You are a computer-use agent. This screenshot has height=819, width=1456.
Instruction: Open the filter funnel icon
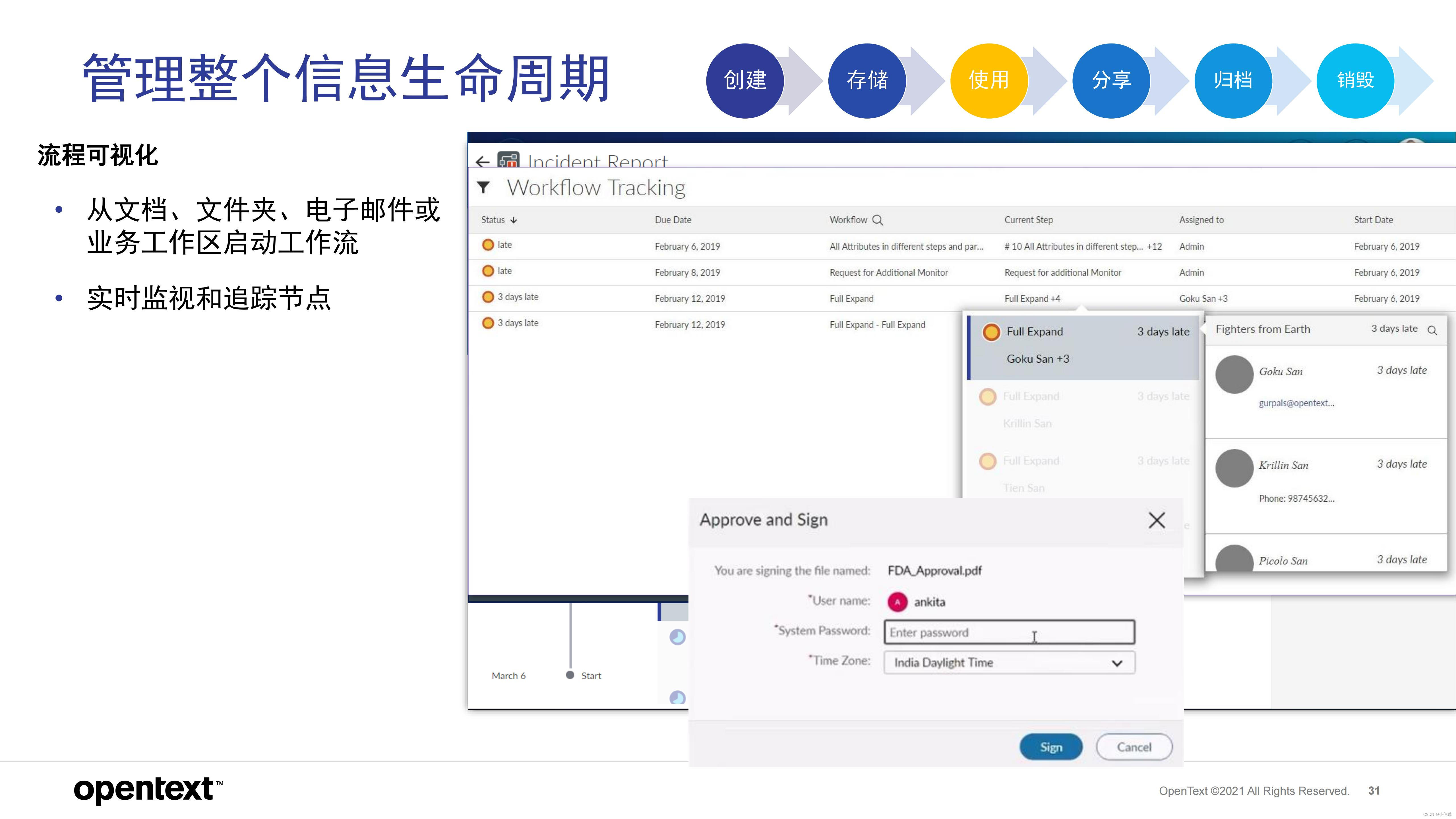484,187
